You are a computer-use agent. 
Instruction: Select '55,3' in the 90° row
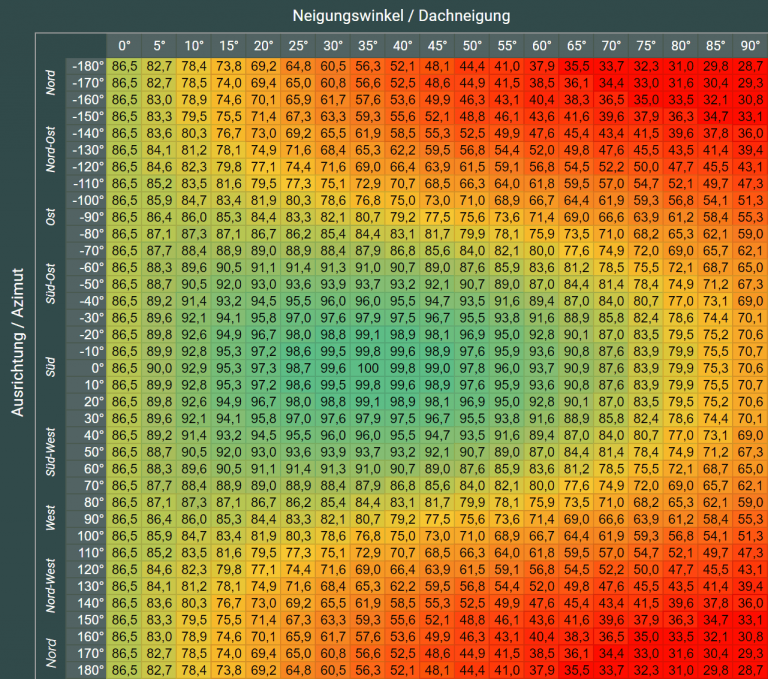coord(750,519)
